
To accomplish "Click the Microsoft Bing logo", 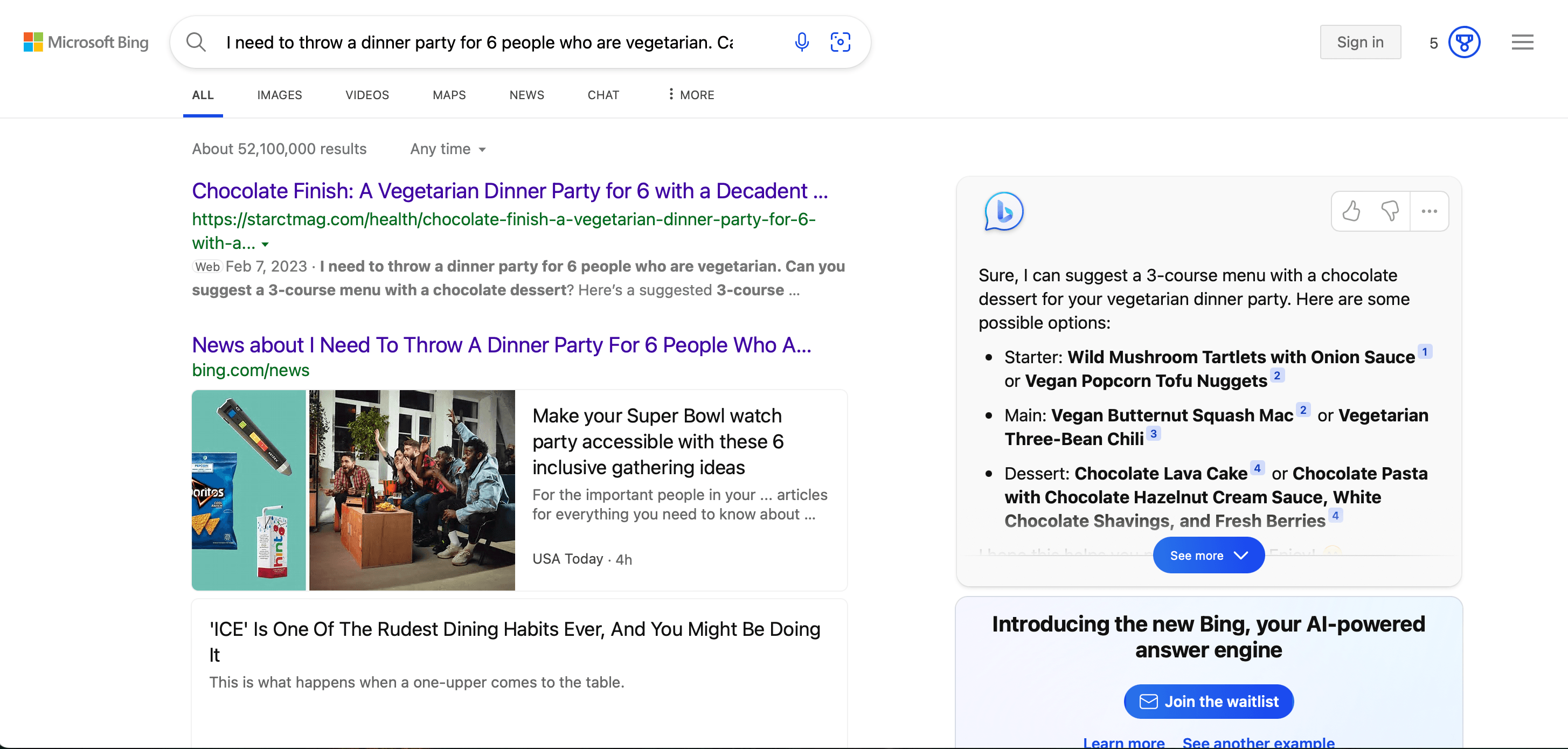I will (x=86, y=42).
